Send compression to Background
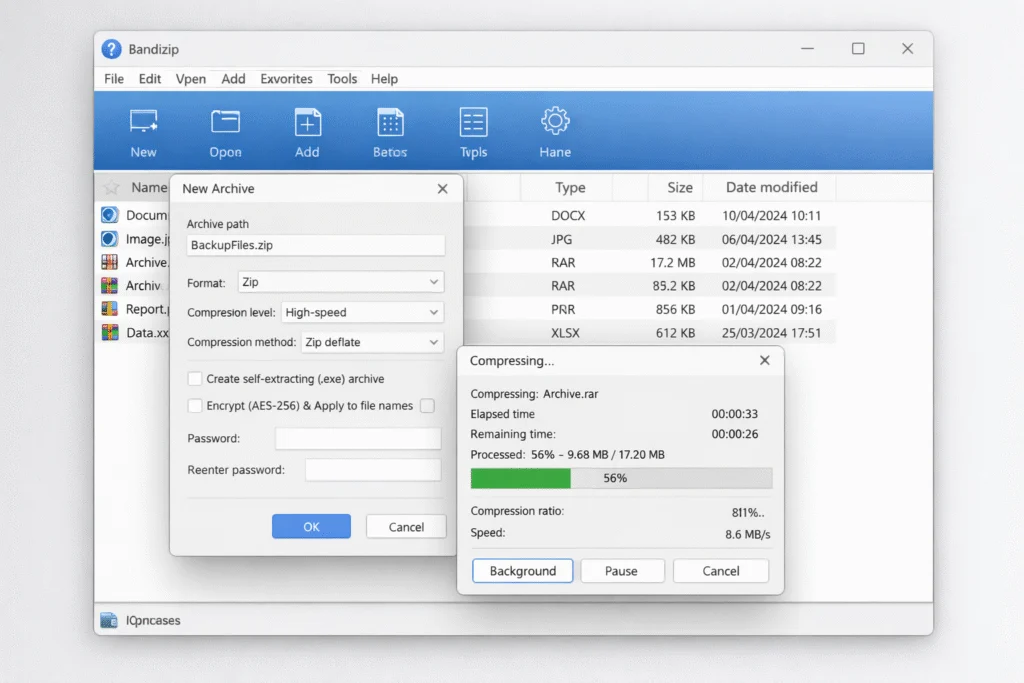This screenshot has height=683, width=1024. pos(522,570)
